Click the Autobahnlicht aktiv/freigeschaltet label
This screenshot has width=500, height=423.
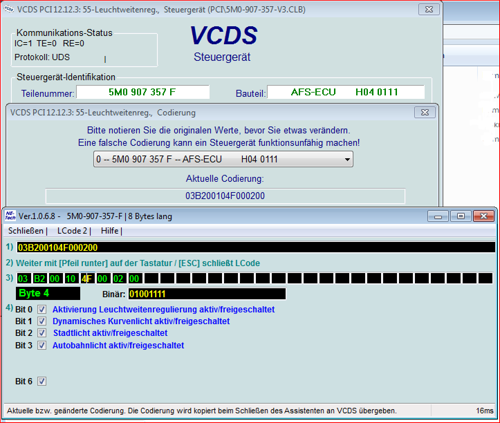118,345
